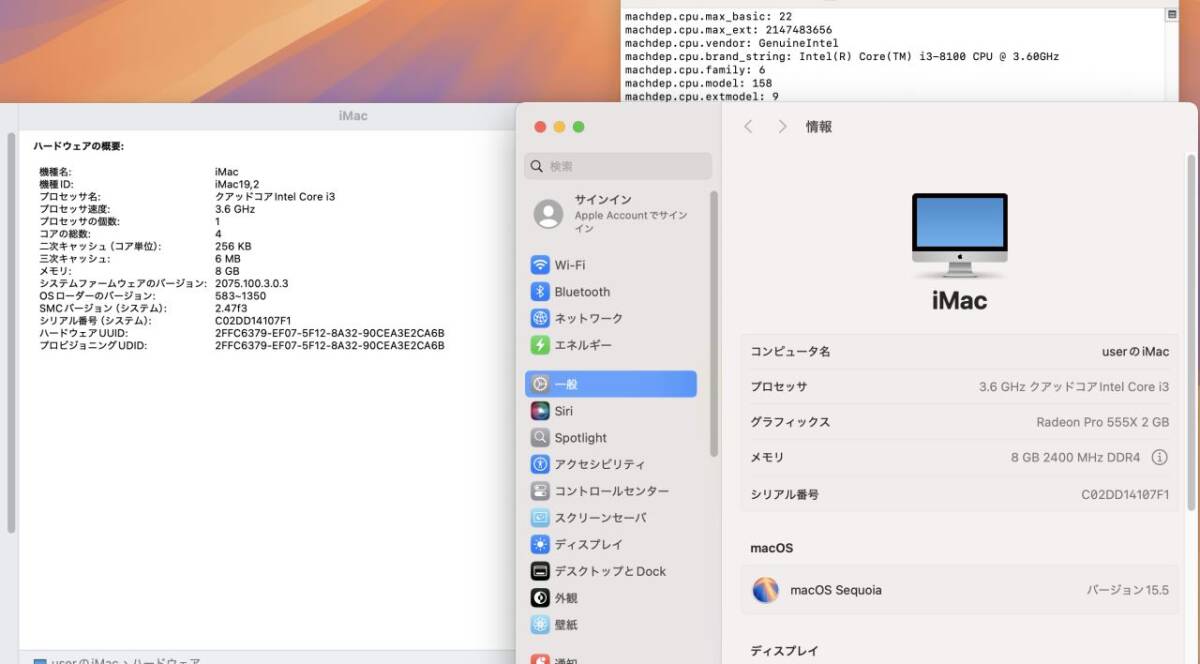Select the アクセシビリティ icon
This screenshot has width=1200, height=664.
click(x=540, y=464)
